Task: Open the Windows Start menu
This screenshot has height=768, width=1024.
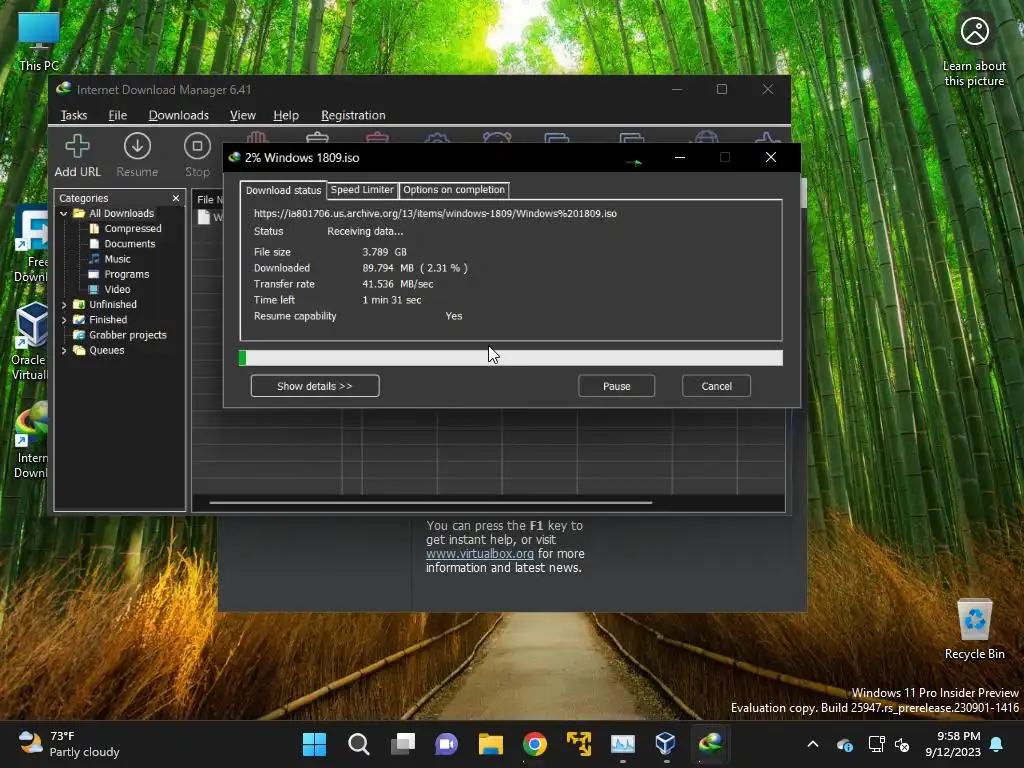Action: point(314,744)
